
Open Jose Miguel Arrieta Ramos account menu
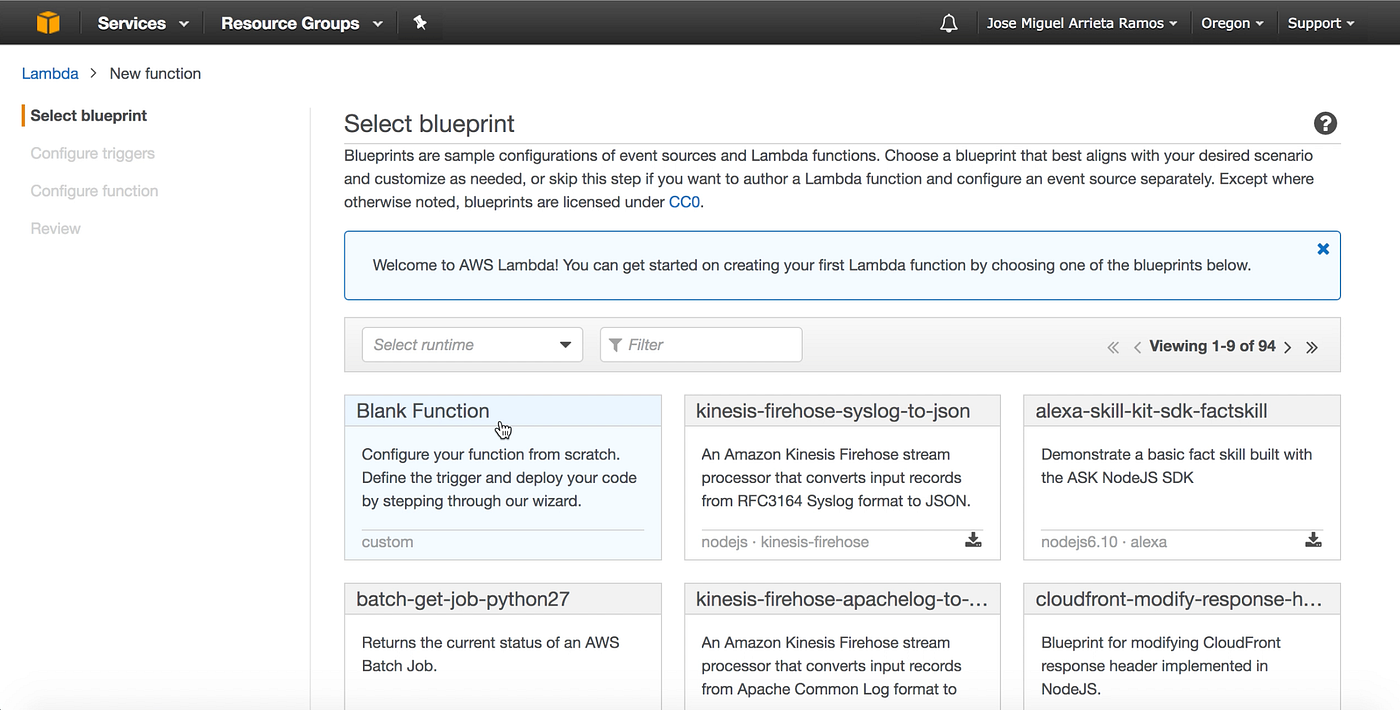(x=1081, y=23)
